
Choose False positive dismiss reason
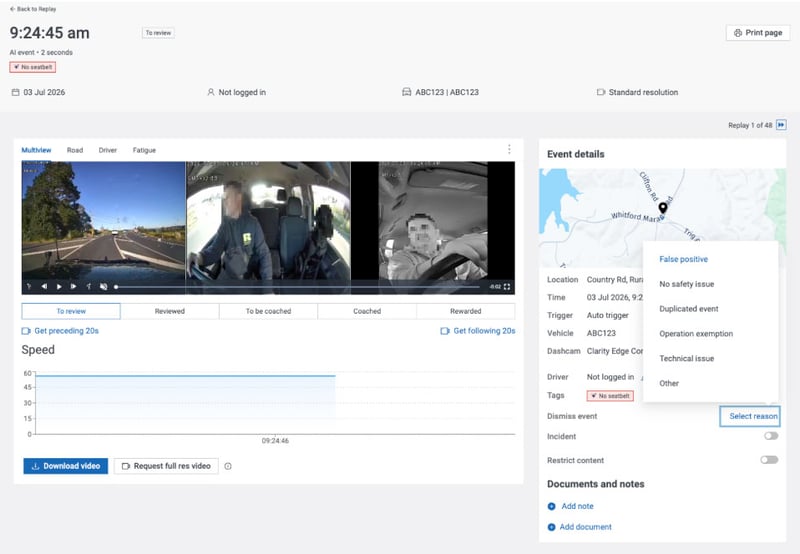pos(683,259)
